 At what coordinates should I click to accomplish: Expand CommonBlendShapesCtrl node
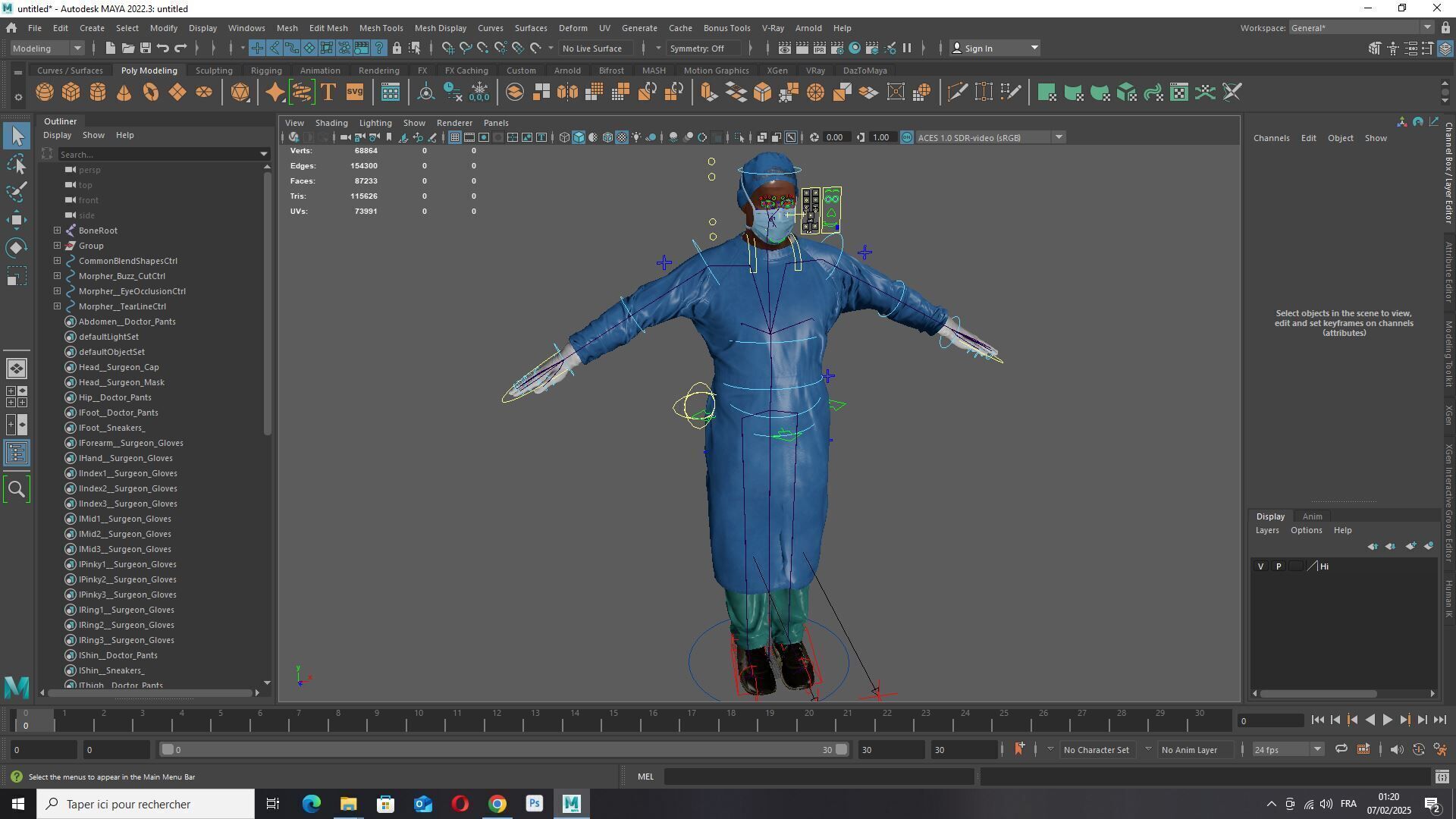point(58,261)
